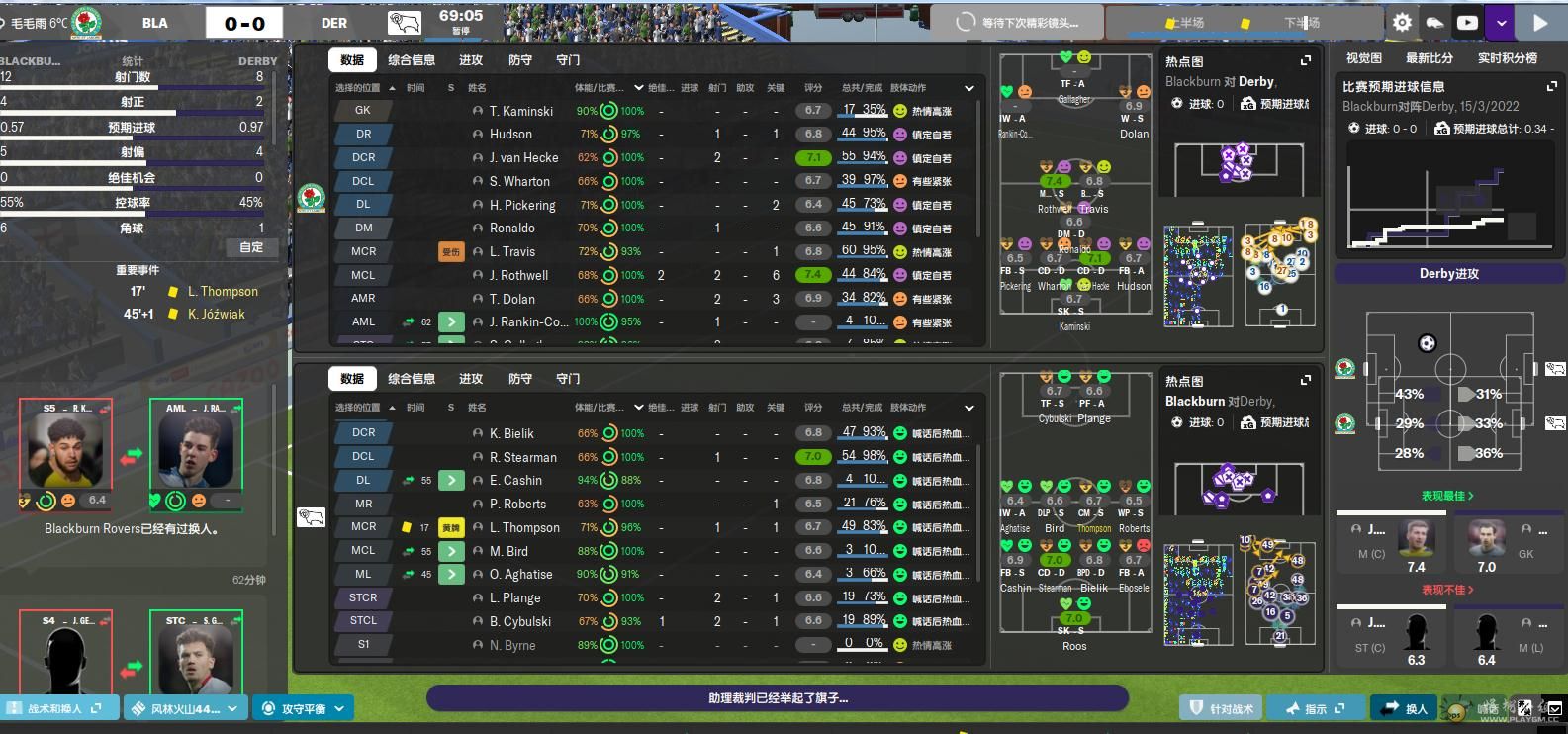Click the Blackburn Rovers crest in scoreboard
The height and width of the screenshot is (734, 1568).
coord(87,22)
